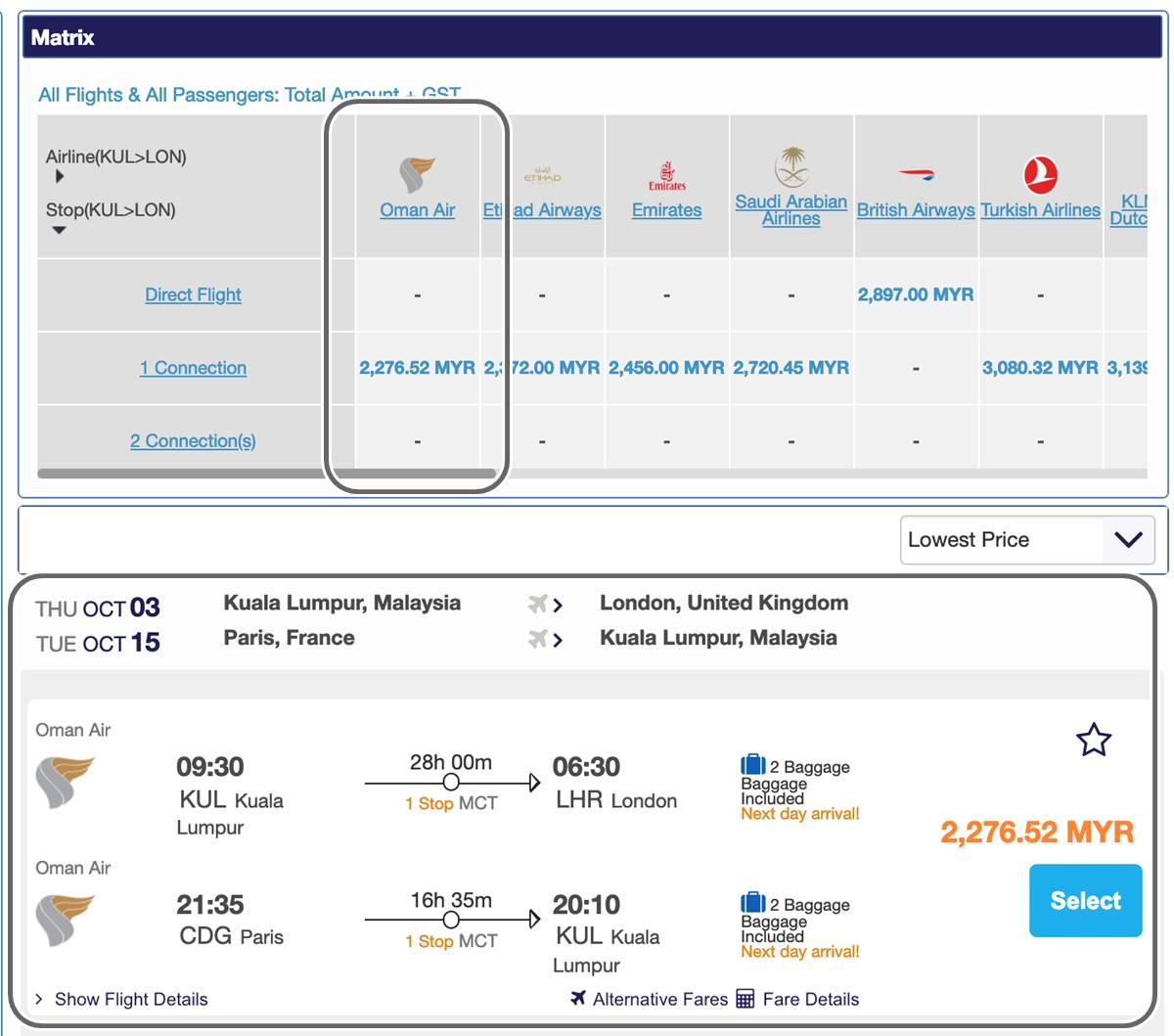Click the Saudi Arabian Airlines palm logo
Viewport: 1174px width, 1036px height.
[791, 167]
